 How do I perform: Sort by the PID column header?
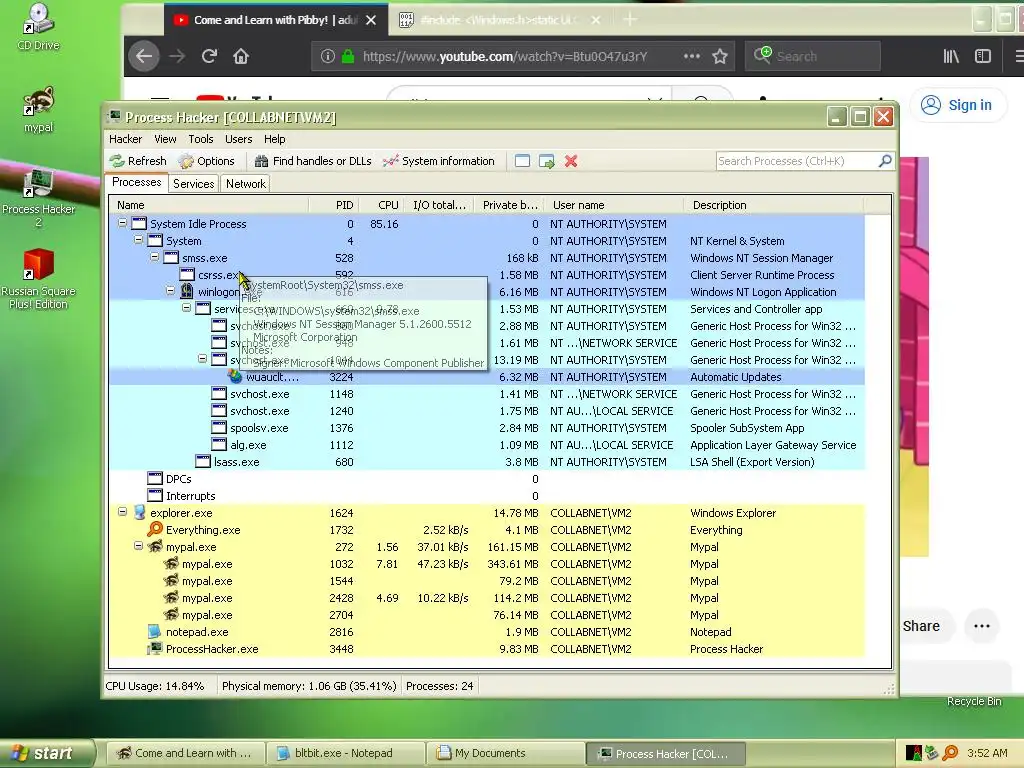(333, 205)
